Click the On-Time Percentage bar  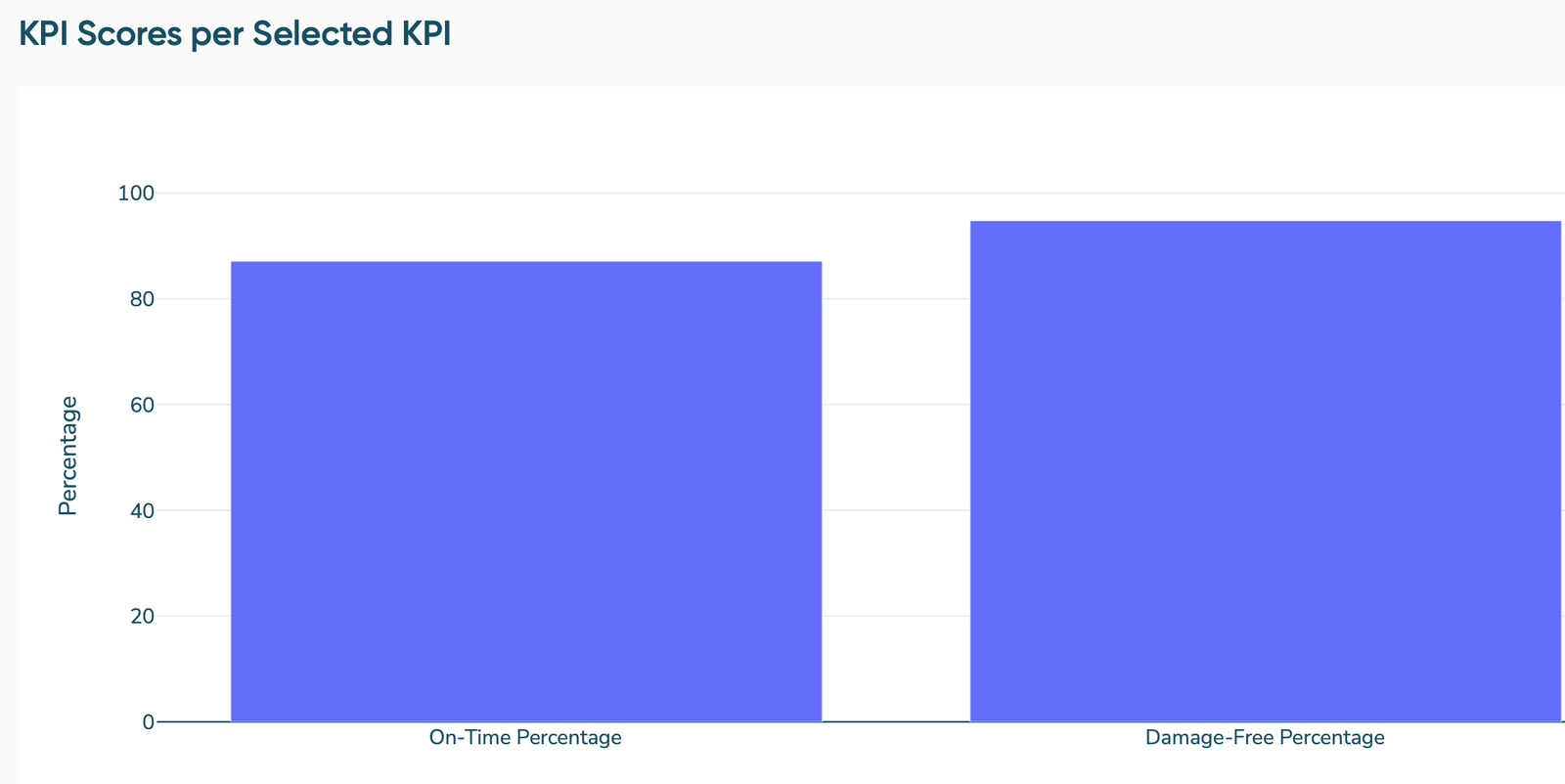(526, 491)
